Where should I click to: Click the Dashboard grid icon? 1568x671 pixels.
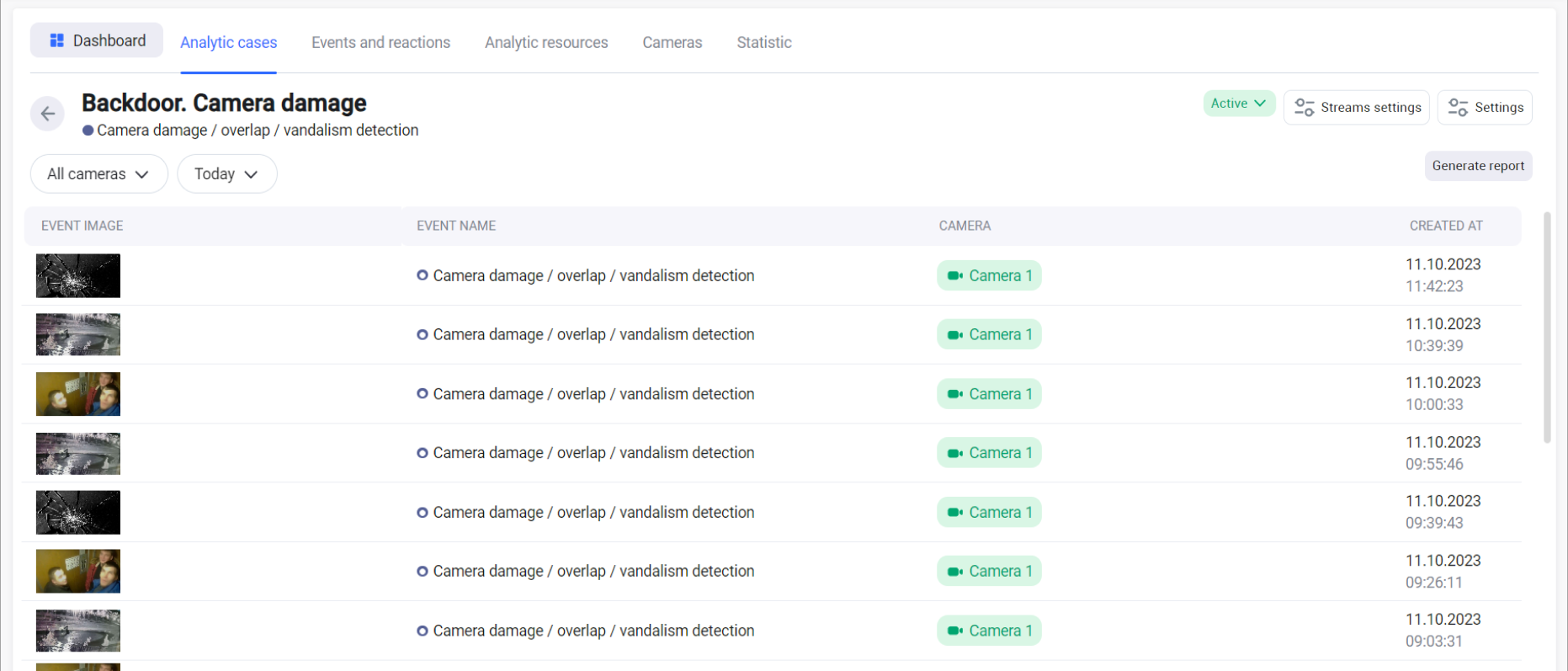point(57,40)
